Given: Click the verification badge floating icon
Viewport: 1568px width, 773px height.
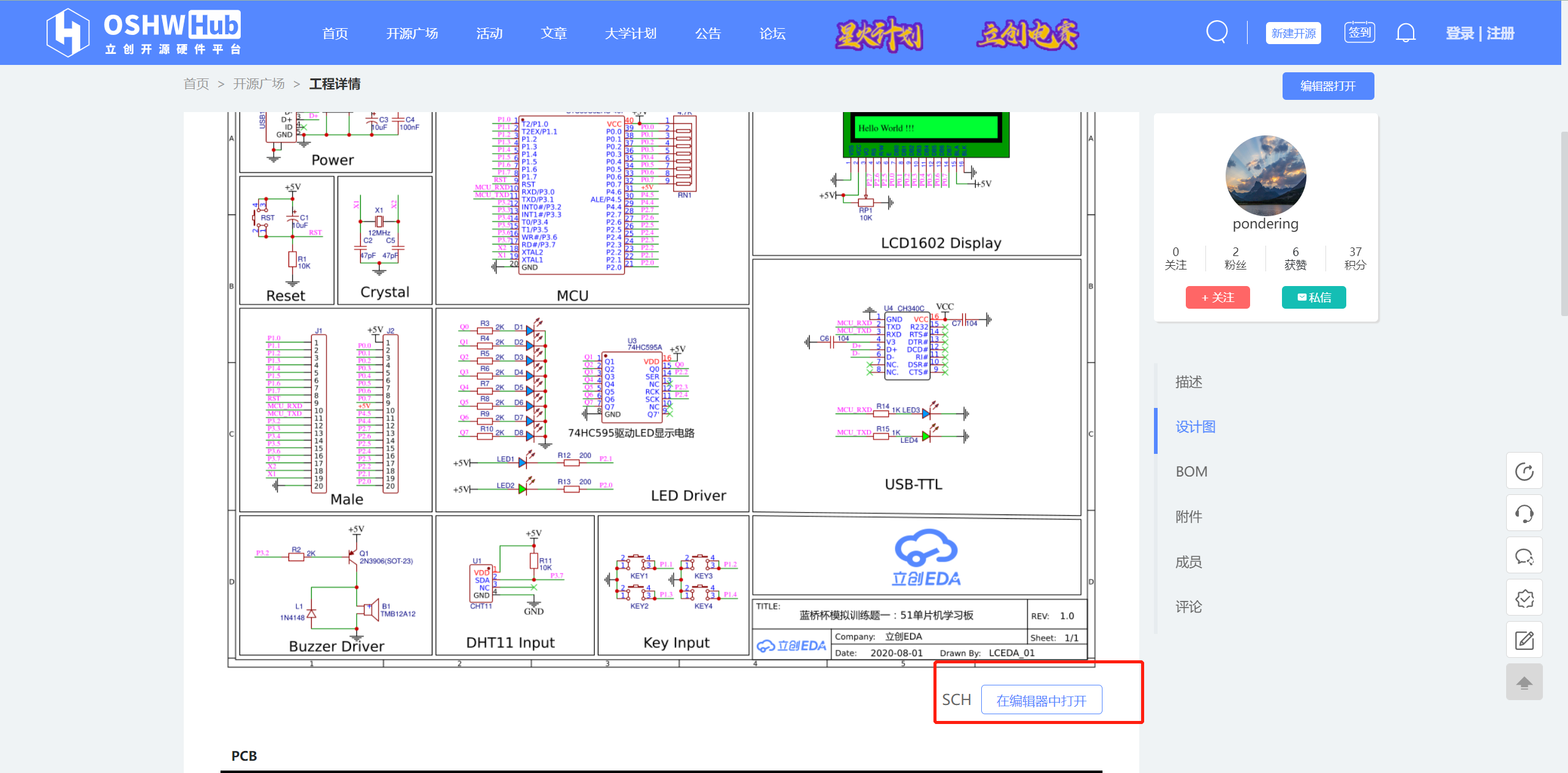Looking at the screenshot, I should click(1524, 598).
